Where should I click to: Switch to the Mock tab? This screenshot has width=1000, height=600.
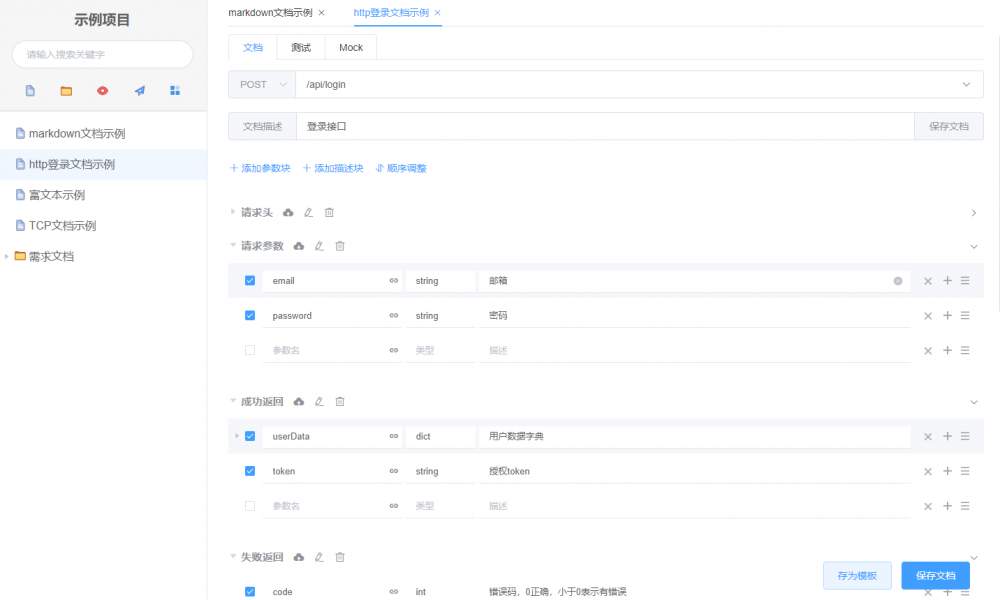350,48
